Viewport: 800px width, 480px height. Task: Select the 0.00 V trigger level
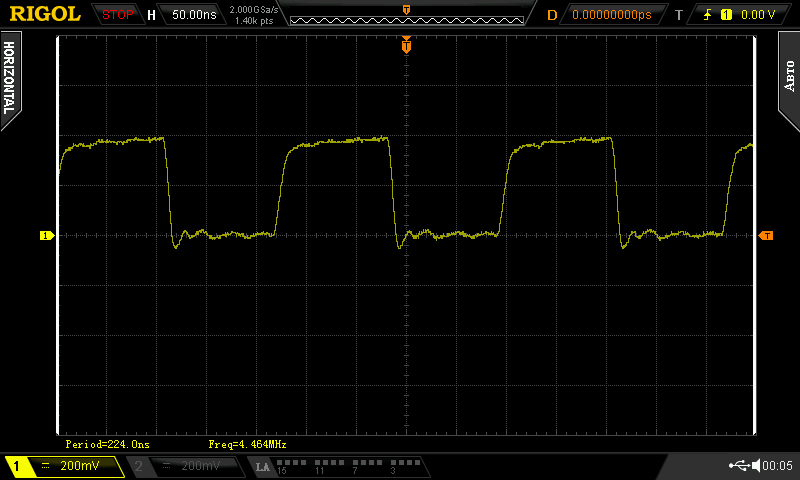(757, 15)
